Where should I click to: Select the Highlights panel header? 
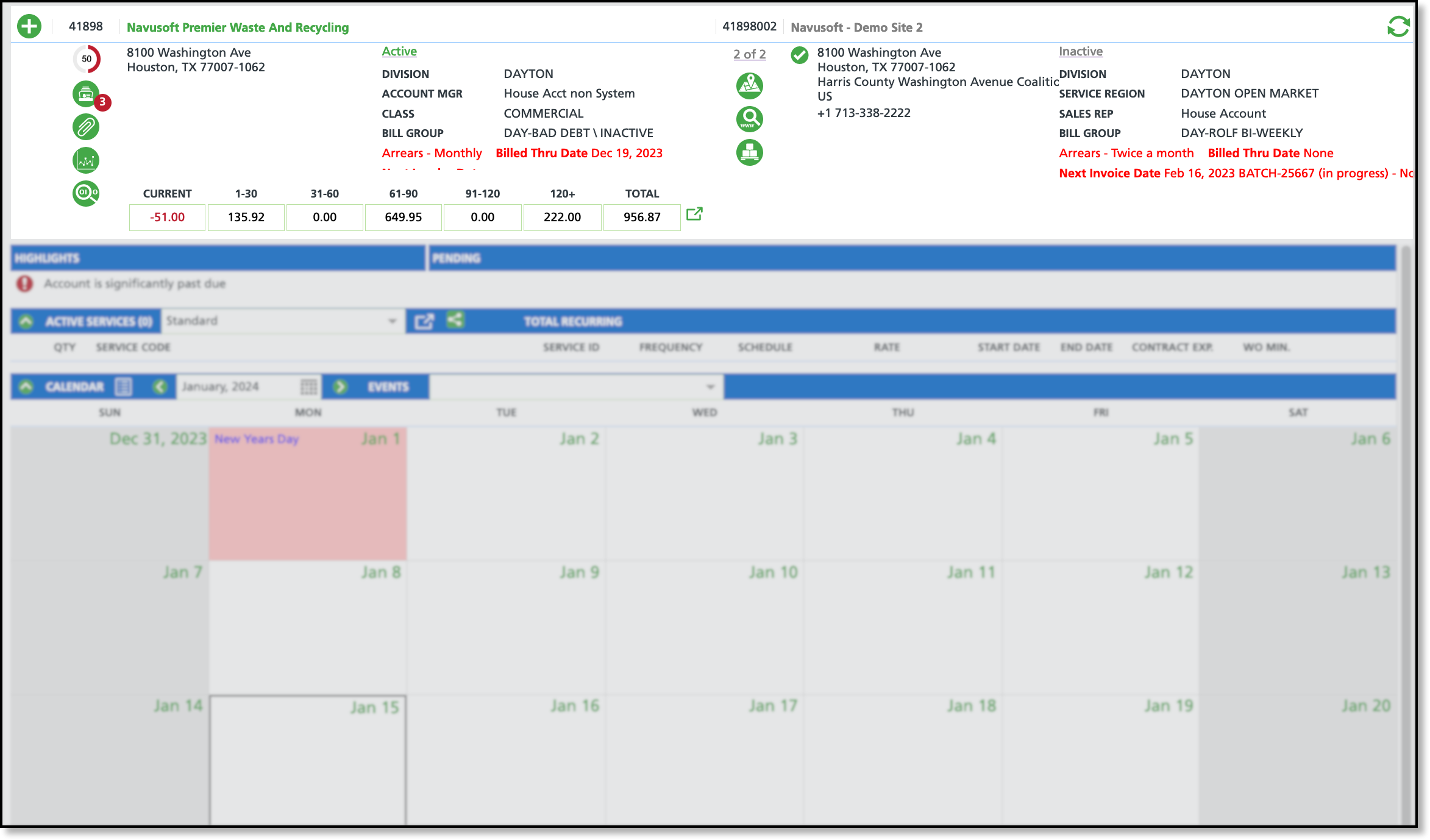tap(218, 258)
